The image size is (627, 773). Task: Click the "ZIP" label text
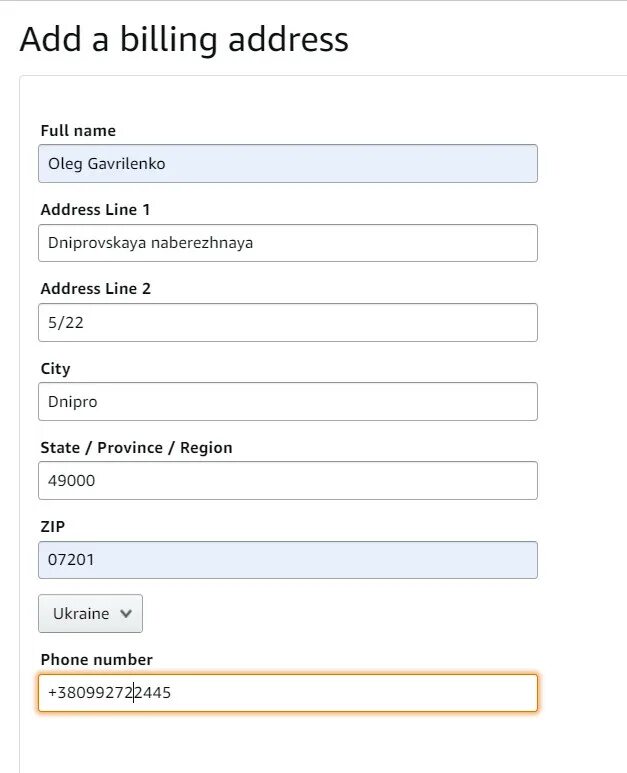pos(53,527)
